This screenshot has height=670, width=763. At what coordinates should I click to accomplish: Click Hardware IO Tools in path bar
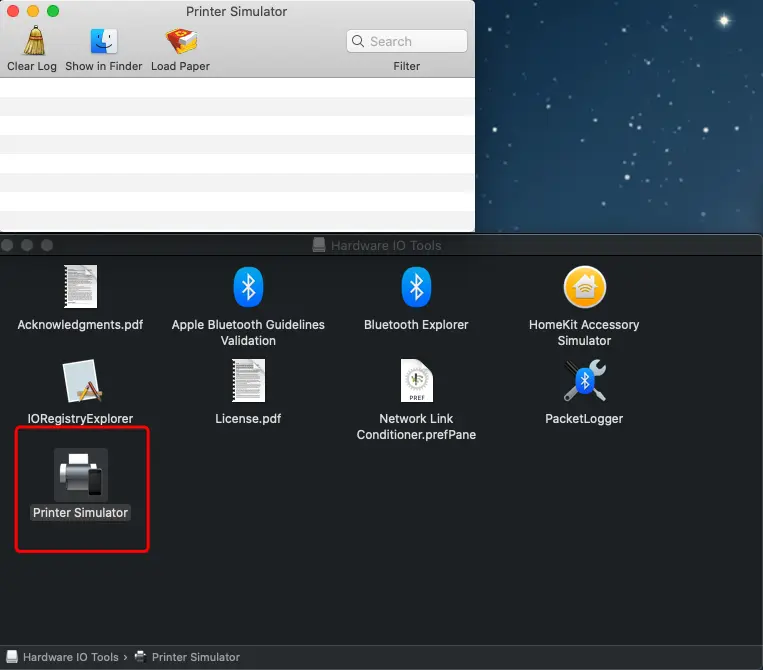[x=71, y=657]
